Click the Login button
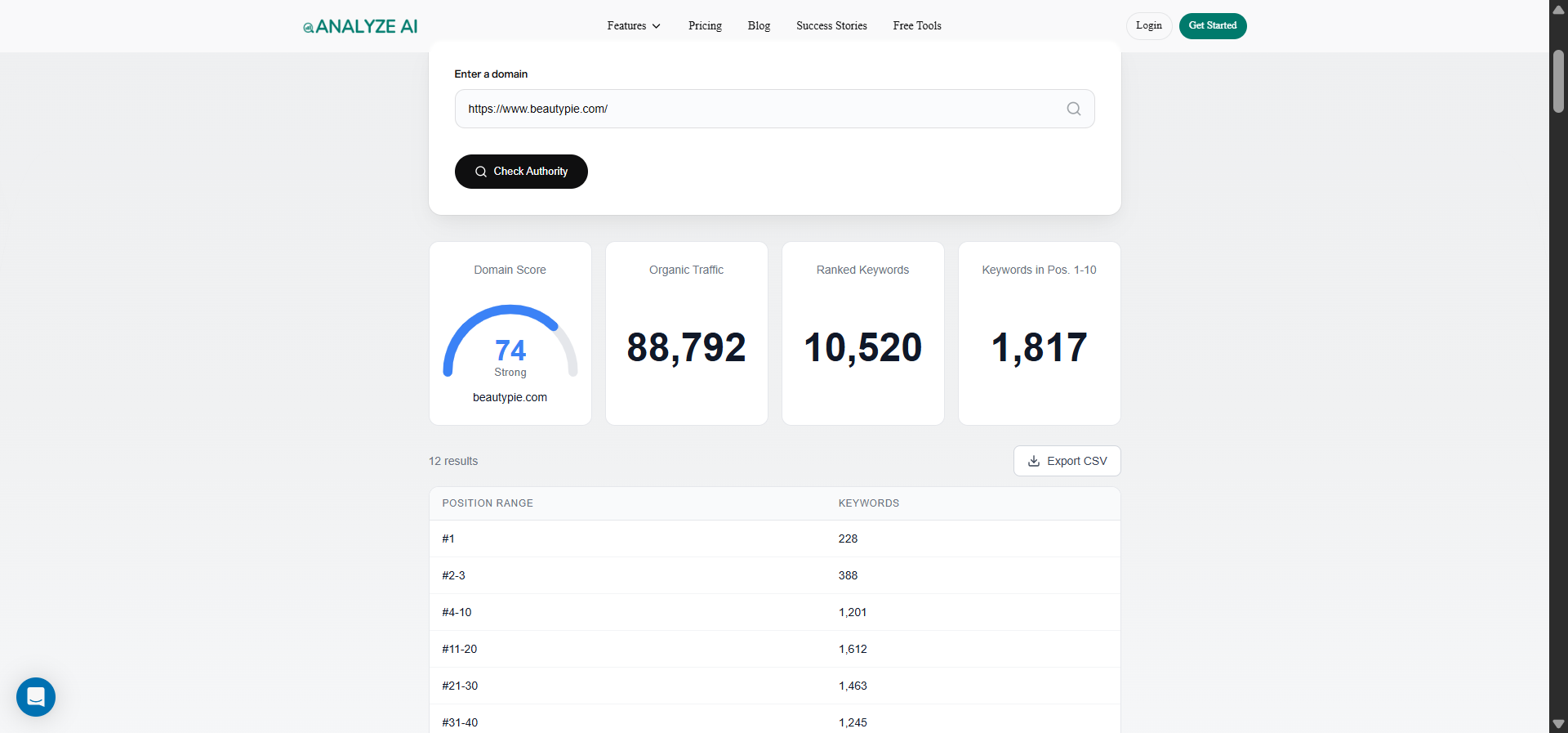The width and height of the screenshot is (1568, 733). coord(1149,26)
